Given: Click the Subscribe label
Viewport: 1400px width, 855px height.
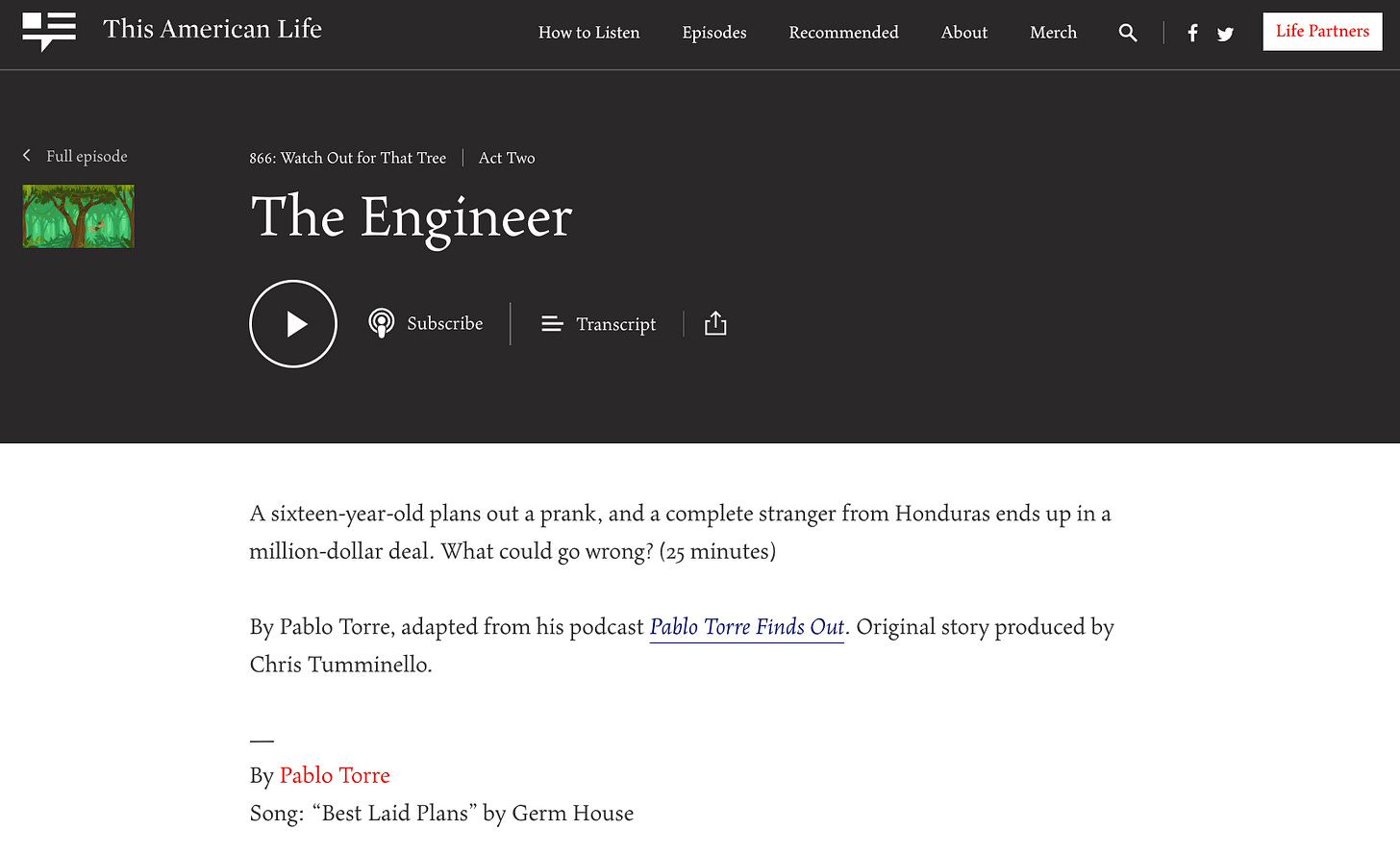Looking at the screenshot, I should [x=445, y=324].
